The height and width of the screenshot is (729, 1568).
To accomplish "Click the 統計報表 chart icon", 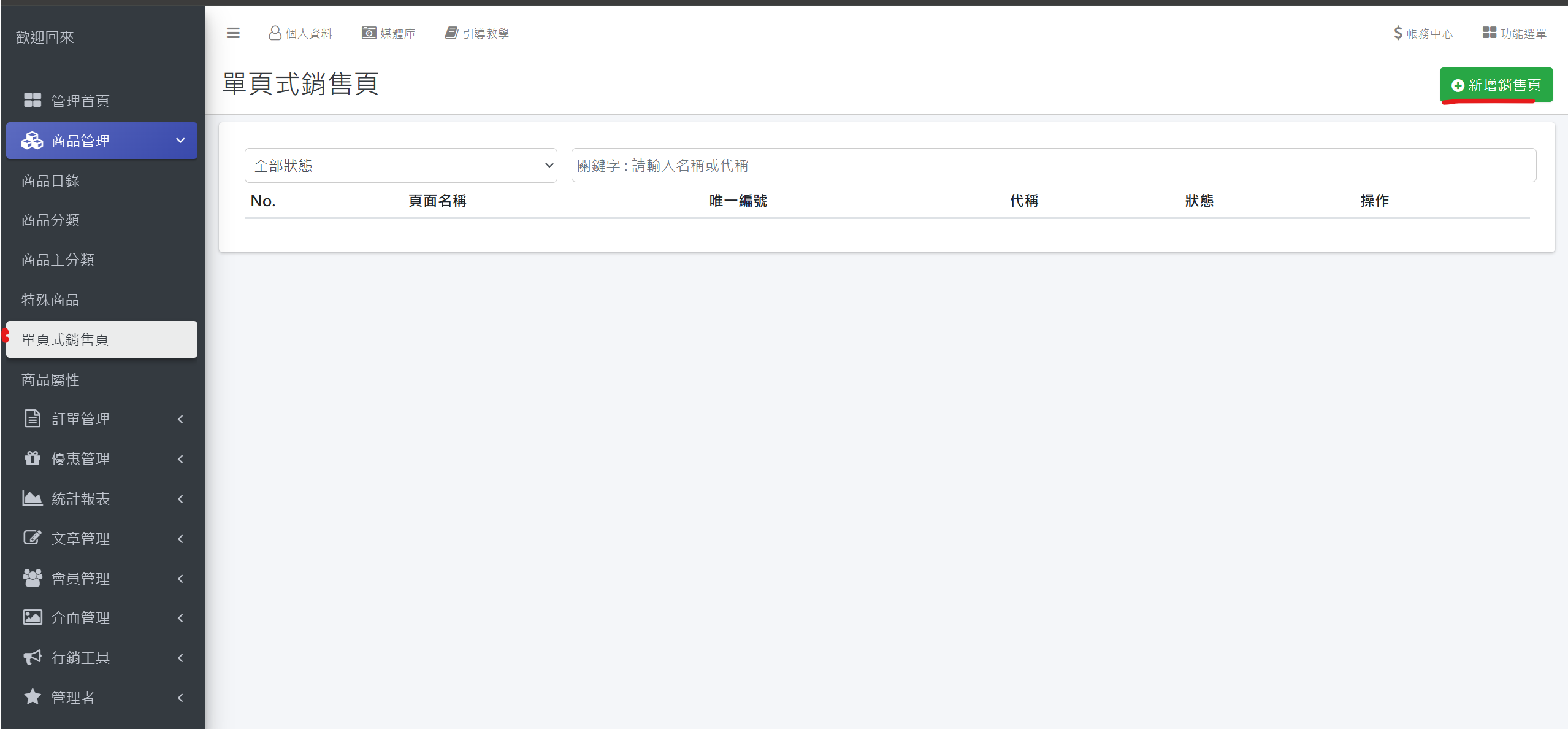I will pos(33,498).
